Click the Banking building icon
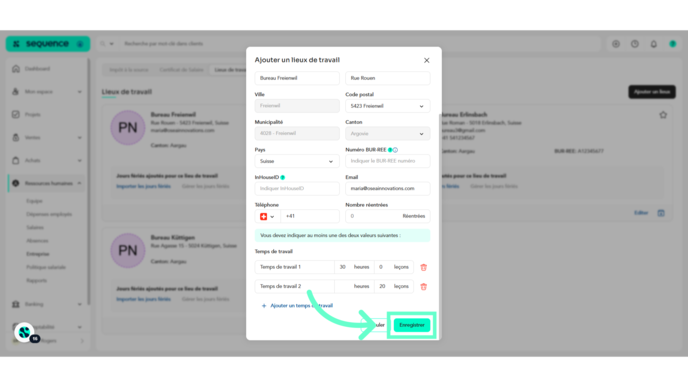This screenshot has height=387, width=688. coord(16,304)
